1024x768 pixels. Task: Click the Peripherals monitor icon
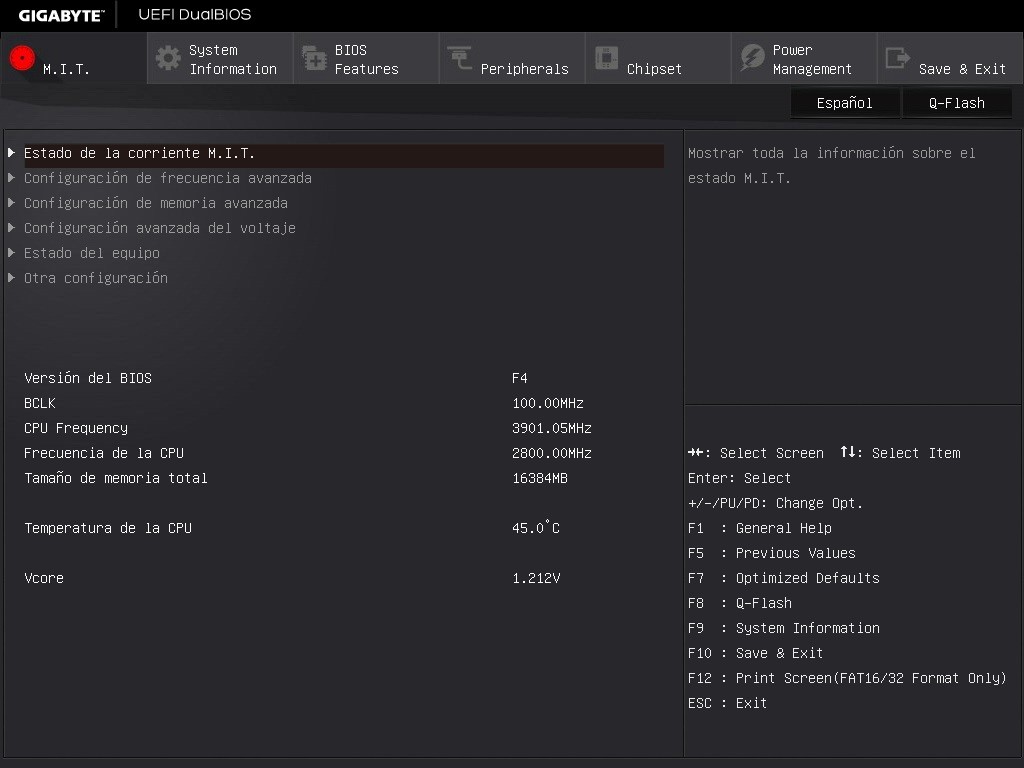coord(458,57)
